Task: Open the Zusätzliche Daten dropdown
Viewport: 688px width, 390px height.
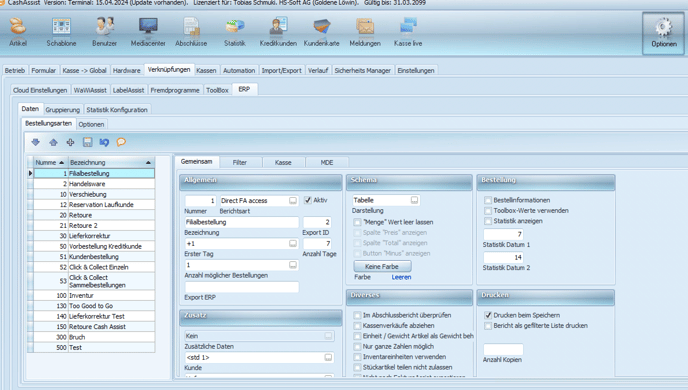Action: pyautogui.click(x=328, y=336)
